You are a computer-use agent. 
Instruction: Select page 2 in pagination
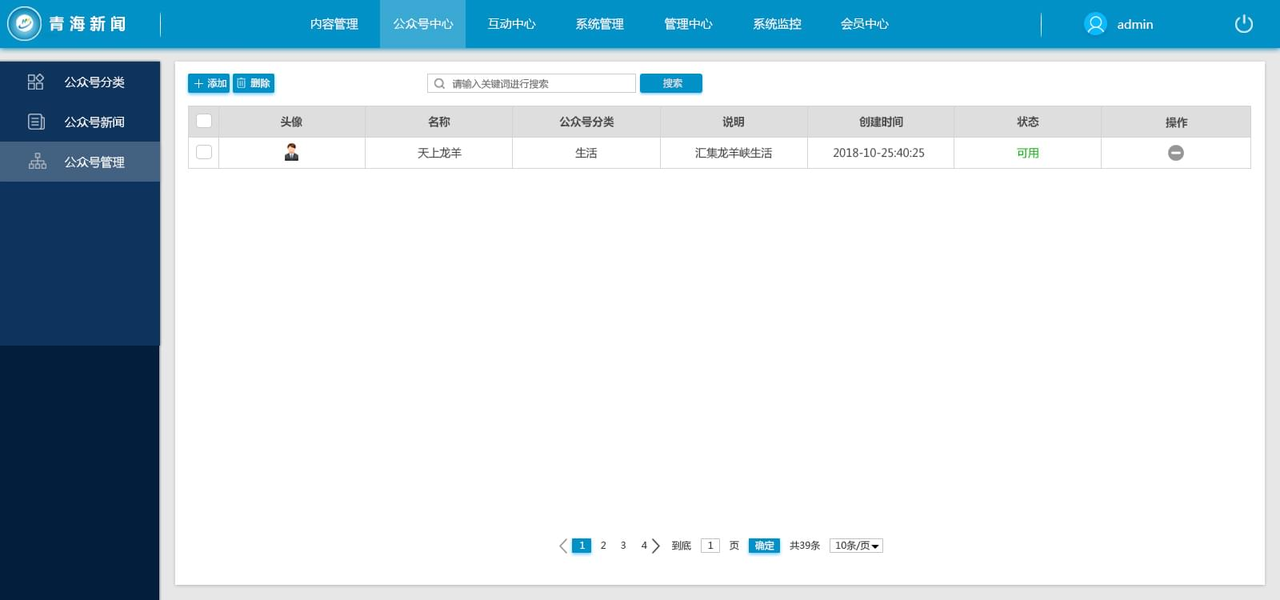coord(603,546)
